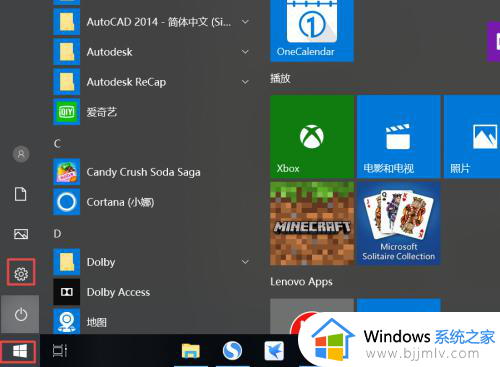Expand the AutoCAD 2014 folder chevron
Image resolution: width=500 pixels, height=367 pixels.
coord(245,22)
